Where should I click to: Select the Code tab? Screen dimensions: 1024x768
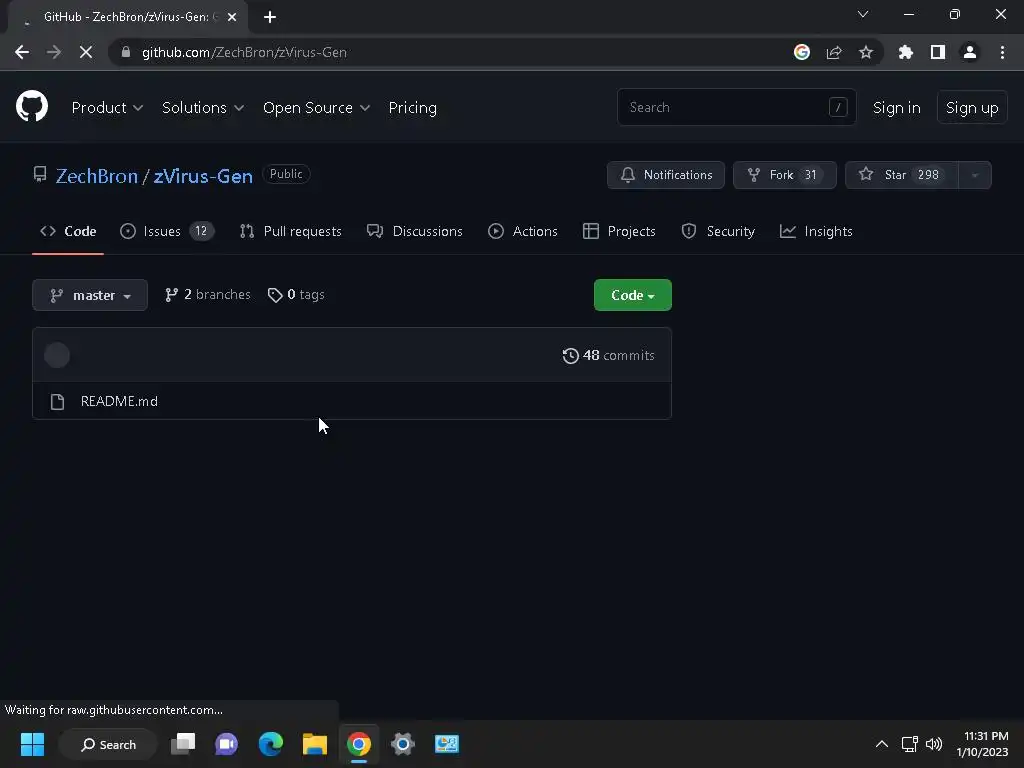(68, 231)
